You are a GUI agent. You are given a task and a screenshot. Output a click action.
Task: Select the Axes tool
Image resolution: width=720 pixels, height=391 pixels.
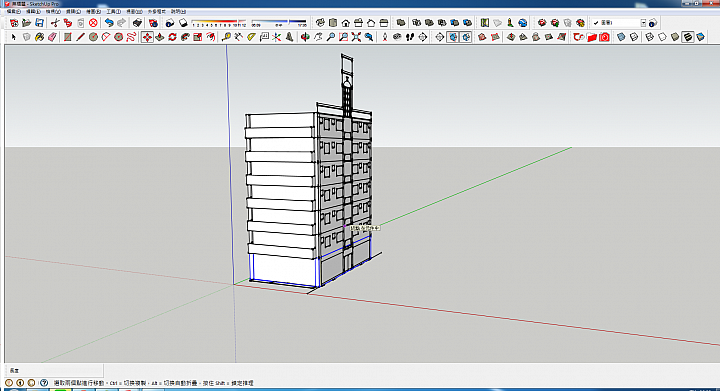(276, 37)
